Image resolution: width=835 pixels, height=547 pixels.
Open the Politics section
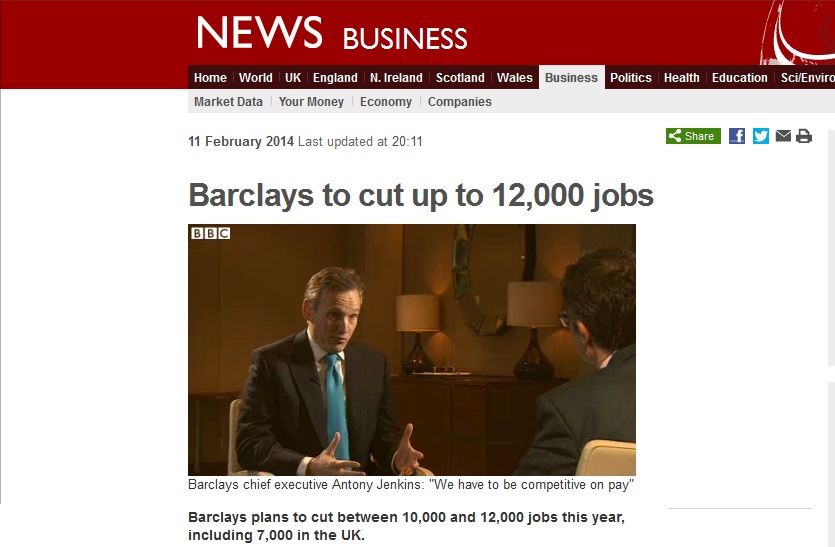point(631,78)
